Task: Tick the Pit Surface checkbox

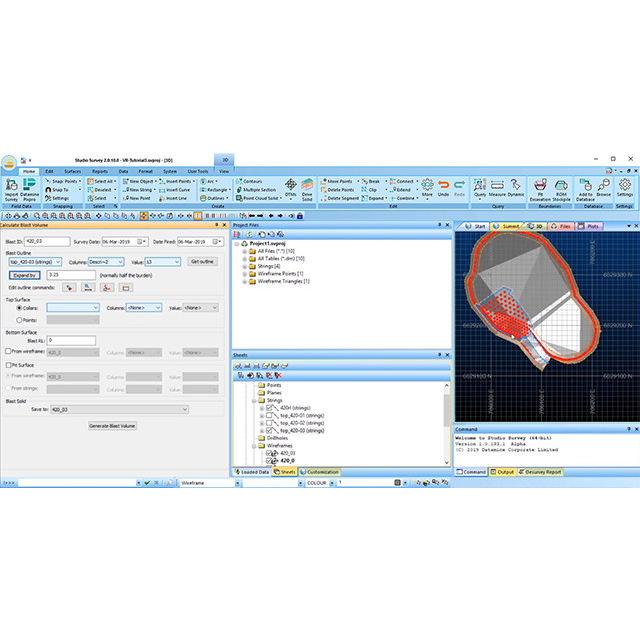Action: point(8,365)
